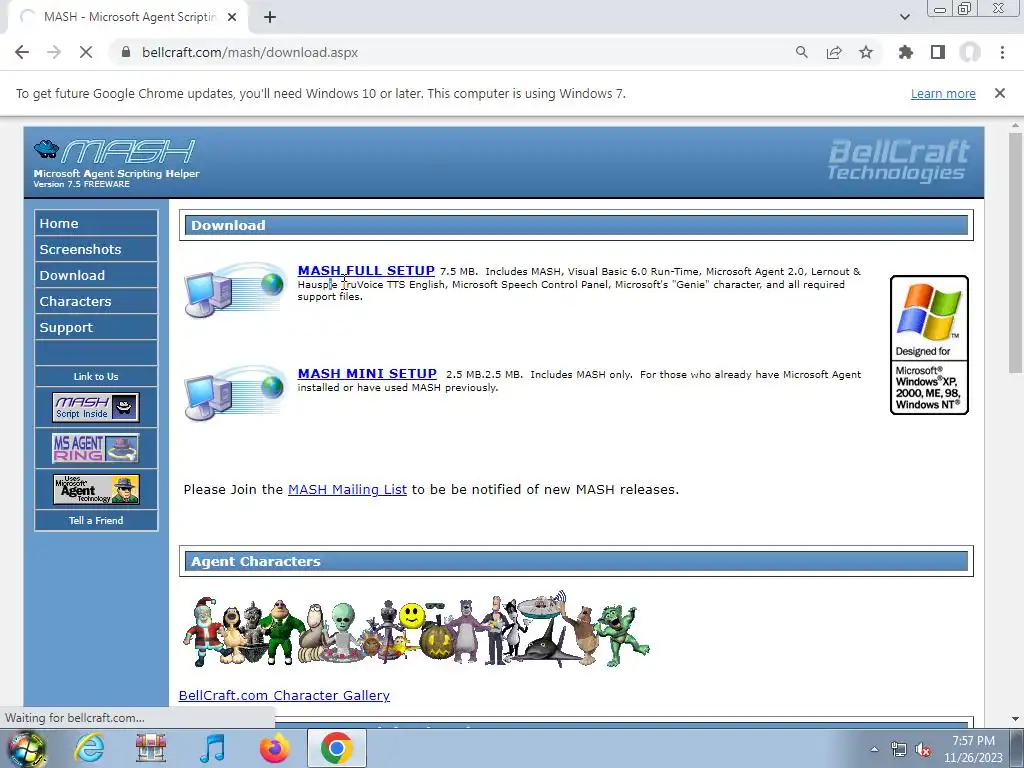
Task: Click the Chrome taskbar icon
Action: pyautogui.click(x=336, y=749)
